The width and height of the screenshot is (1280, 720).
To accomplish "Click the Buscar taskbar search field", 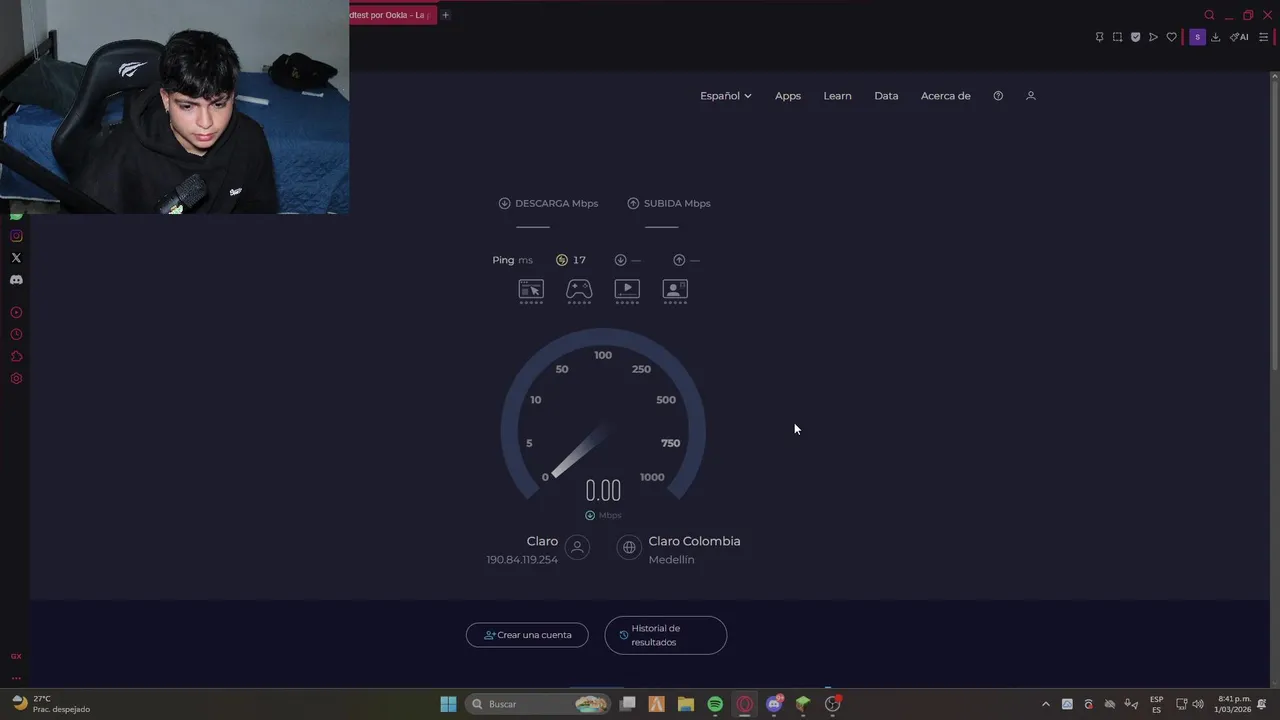I will point(539,704).
